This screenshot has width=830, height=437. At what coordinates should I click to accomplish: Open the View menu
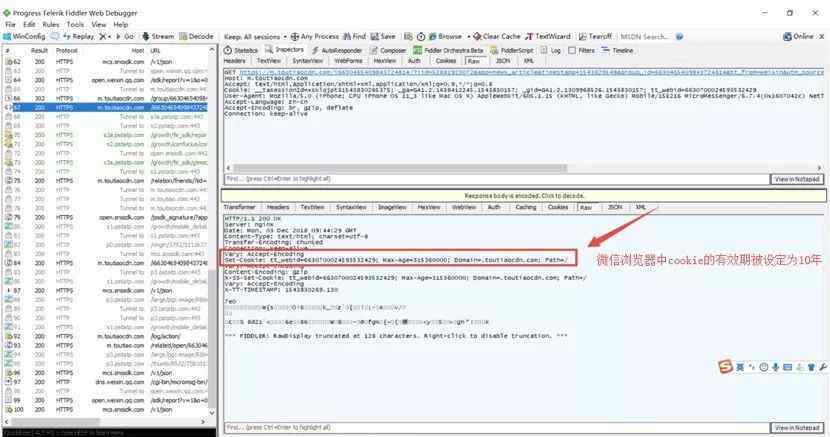(x=98, y=24)
